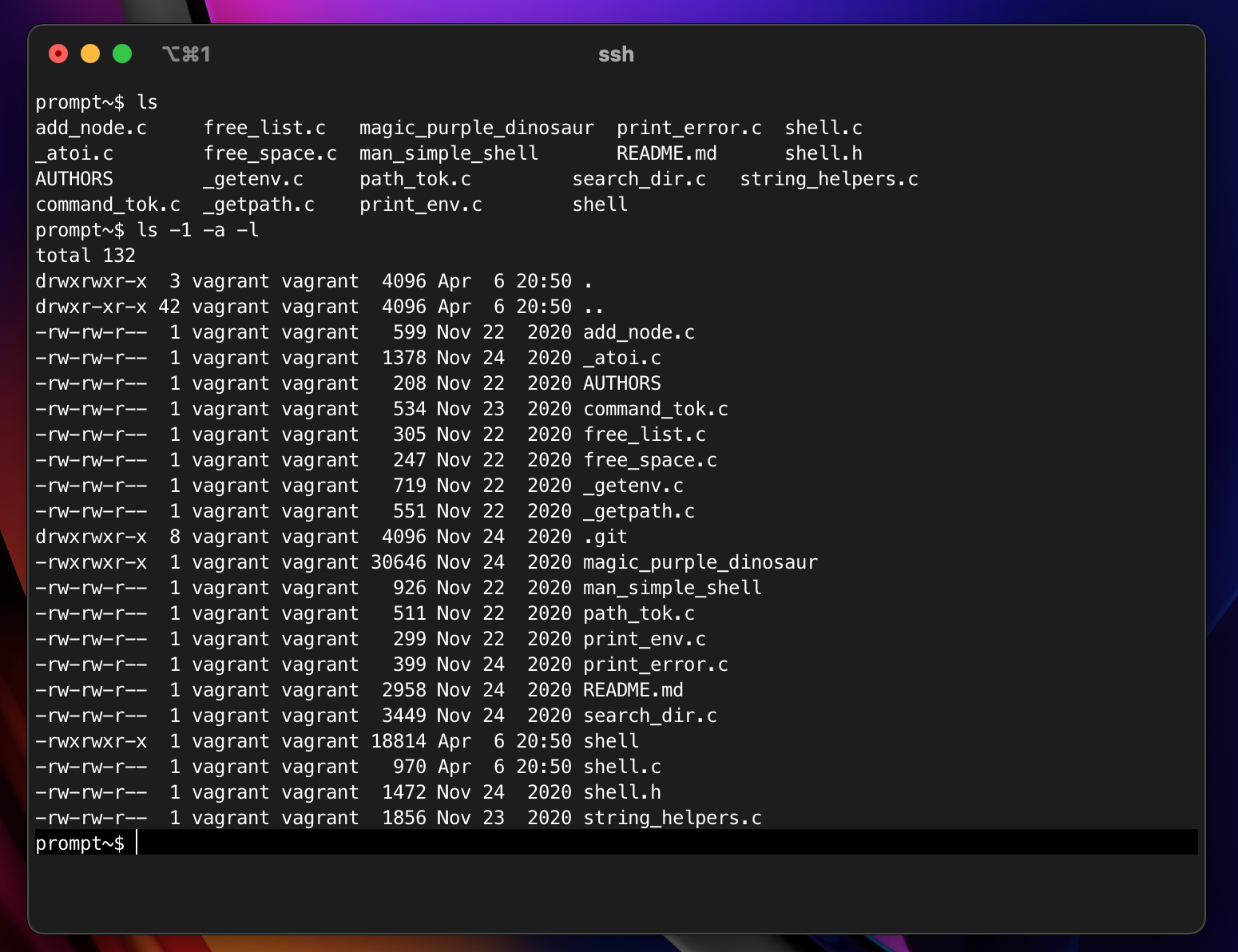This screenshot has height=952, width=1238.
Task: Click shell executable in long listing
Action: pos(611,741)
